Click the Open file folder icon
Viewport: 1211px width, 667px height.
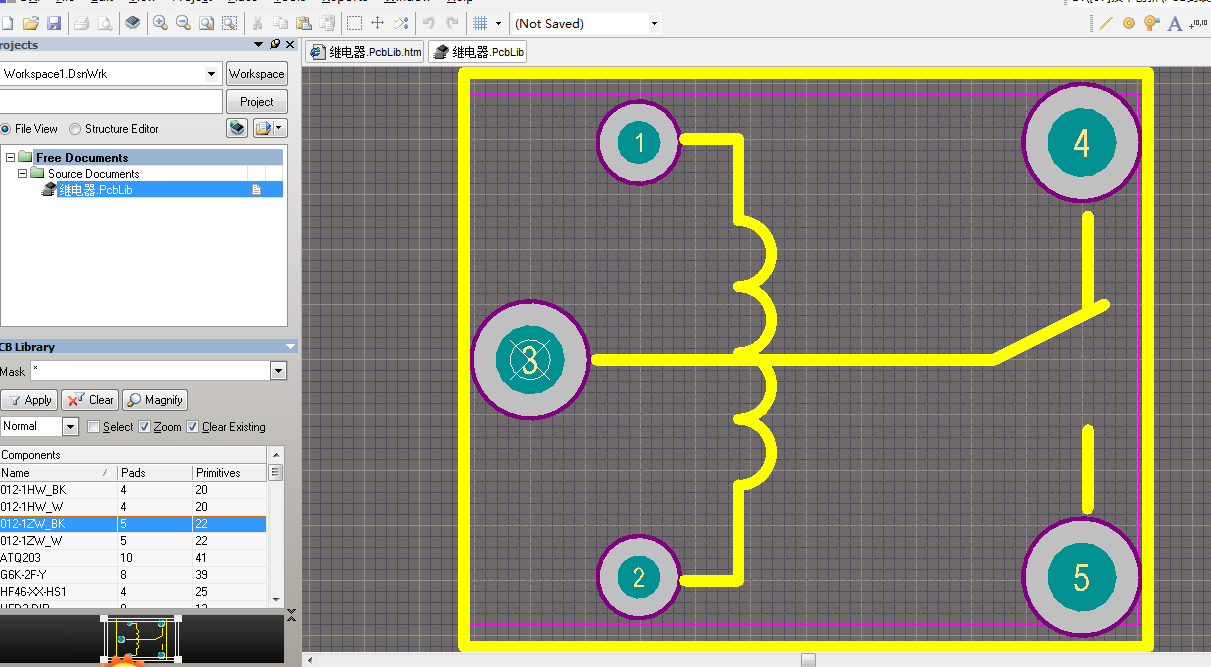pyautogui.click(x=31, y=22)
